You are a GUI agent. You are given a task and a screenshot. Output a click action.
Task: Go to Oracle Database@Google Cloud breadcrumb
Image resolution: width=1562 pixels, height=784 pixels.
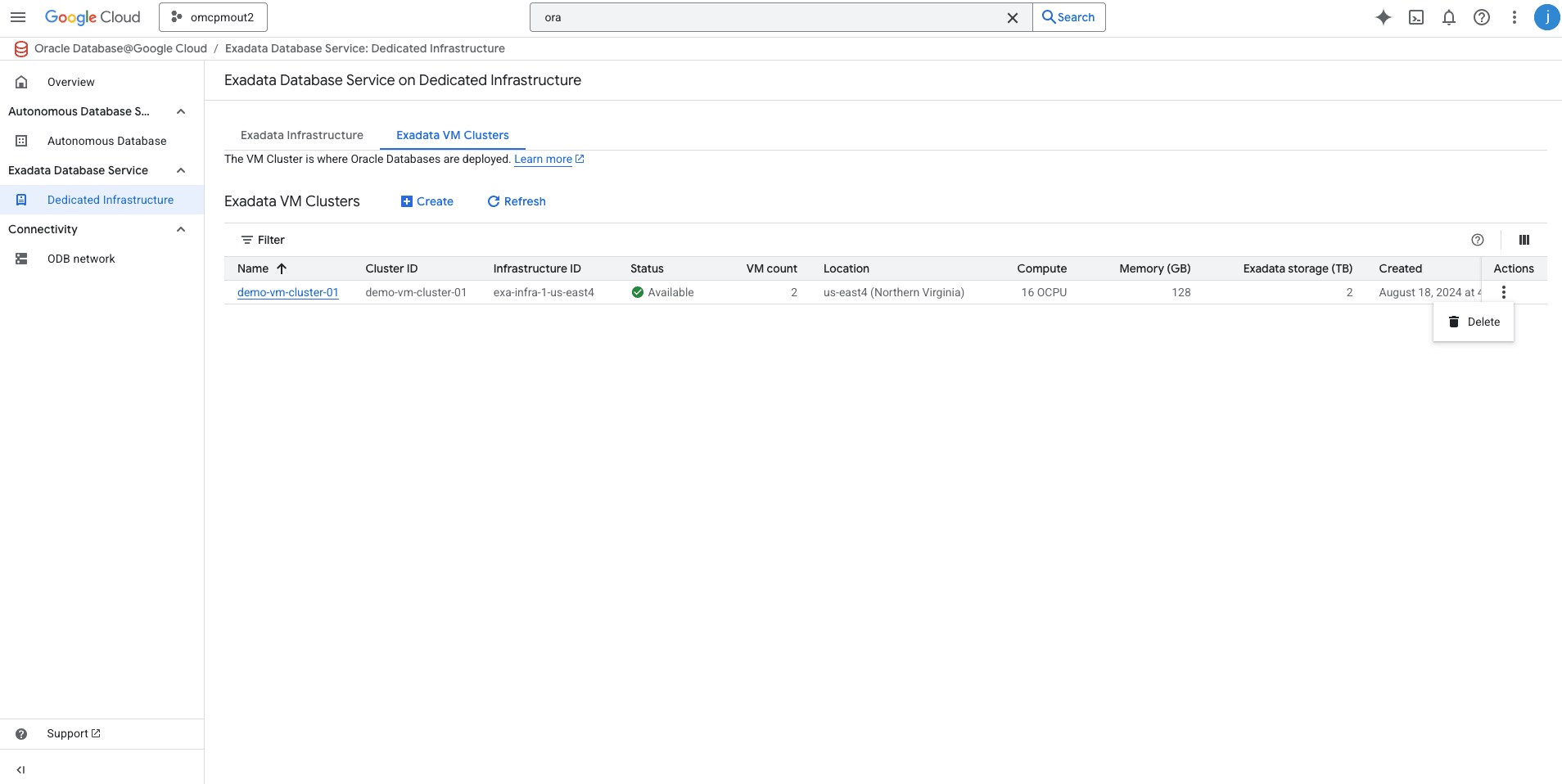point(120,49)
